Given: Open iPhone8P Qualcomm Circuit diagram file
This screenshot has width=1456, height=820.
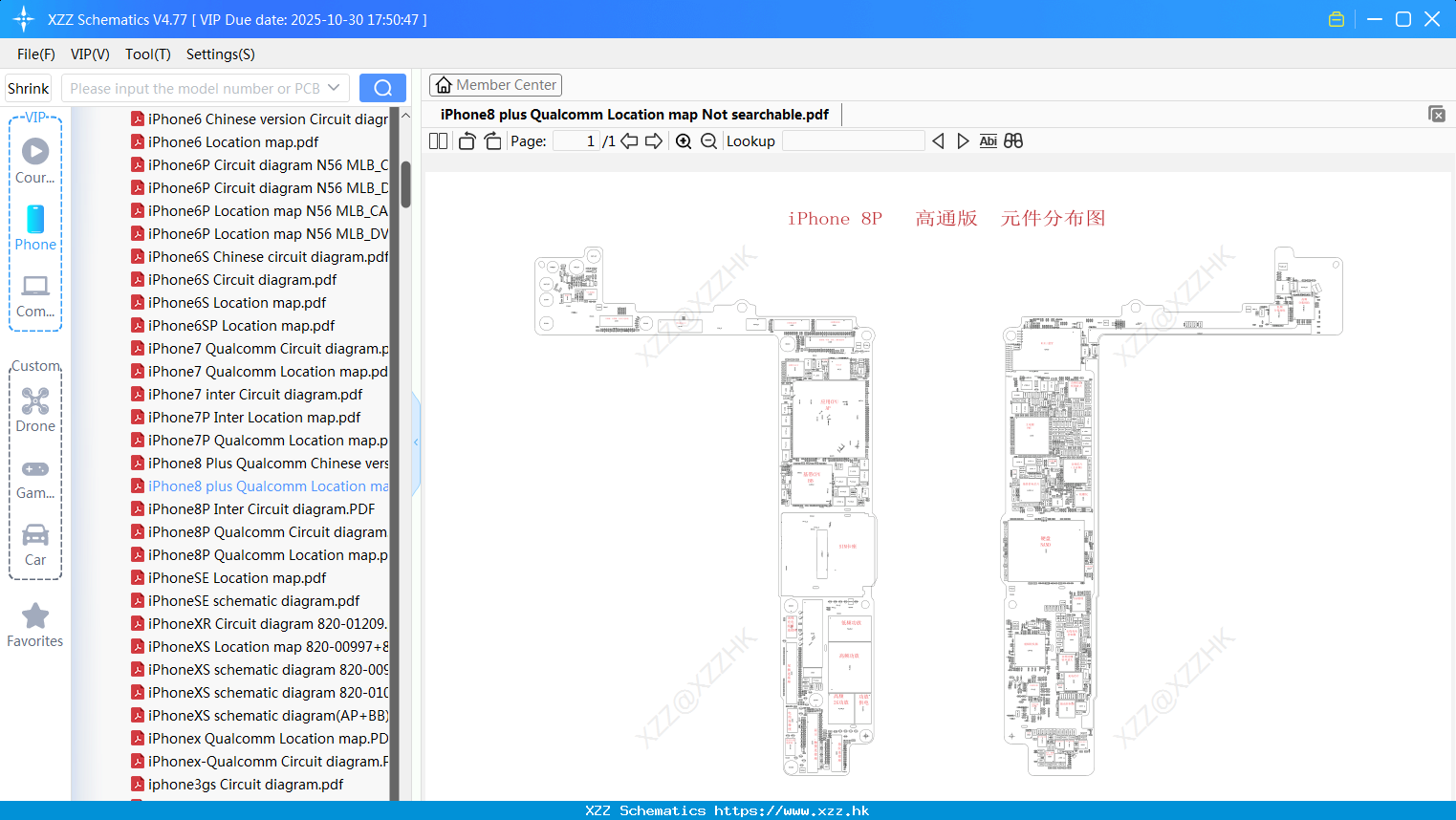Looking at the screenshot, I should tap(260, 532).
